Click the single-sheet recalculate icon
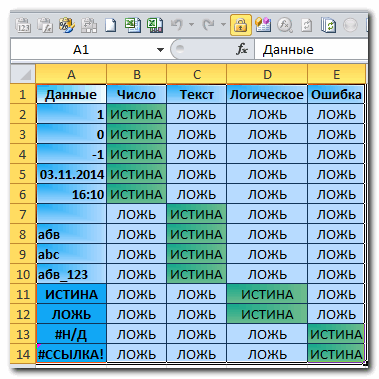The height and width of the screenshot is (379, 379). [307, 26]
